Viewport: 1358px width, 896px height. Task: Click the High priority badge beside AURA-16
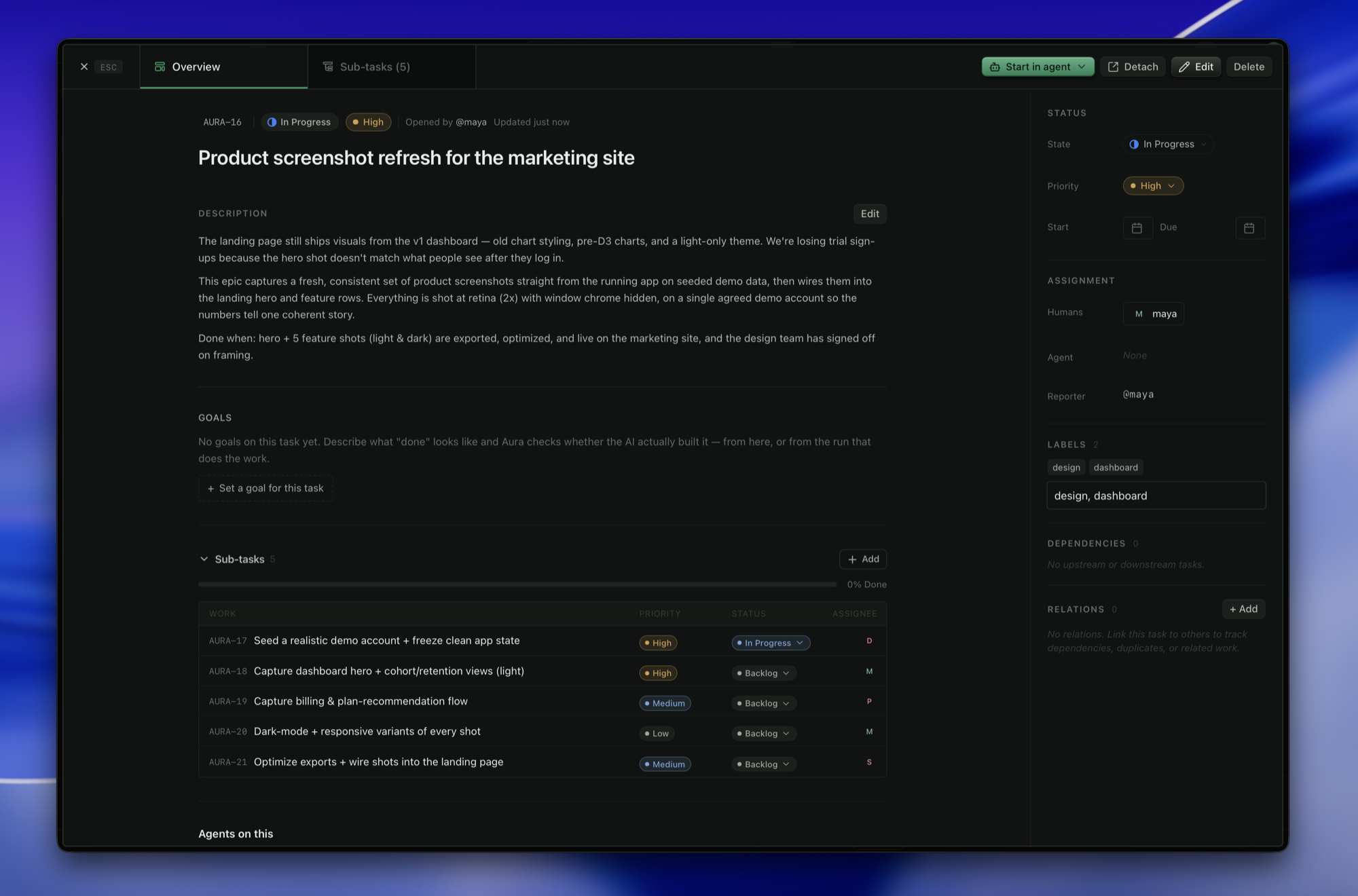coord(368,122)
